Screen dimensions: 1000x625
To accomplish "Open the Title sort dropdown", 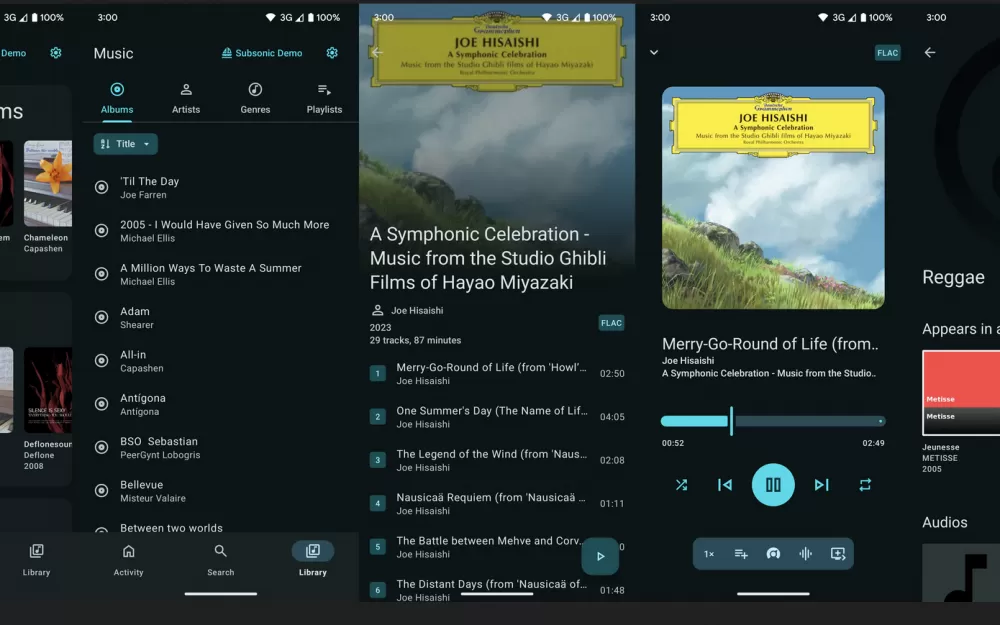I will point(126,144).
